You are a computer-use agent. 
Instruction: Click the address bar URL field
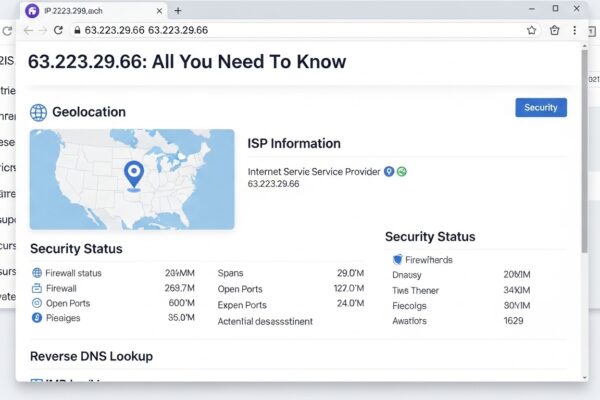[300, 30]
